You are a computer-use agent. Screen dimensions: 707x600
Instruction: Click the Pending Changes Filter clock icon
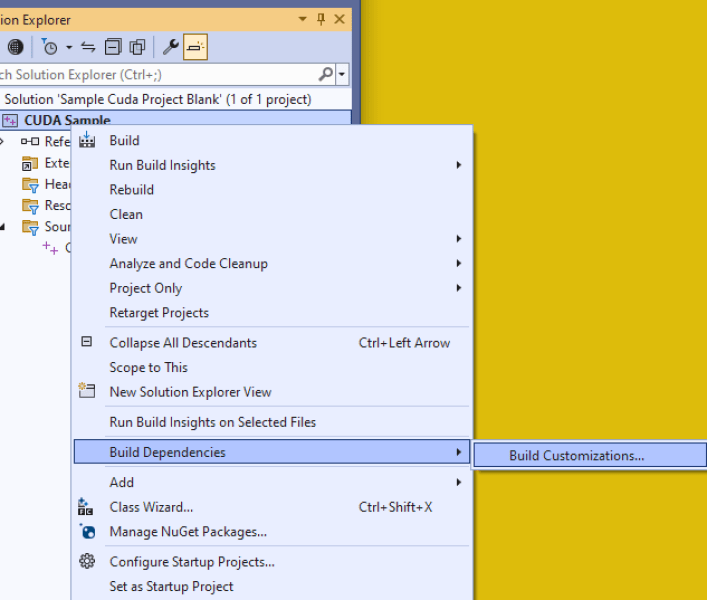(x=49, y=47)
